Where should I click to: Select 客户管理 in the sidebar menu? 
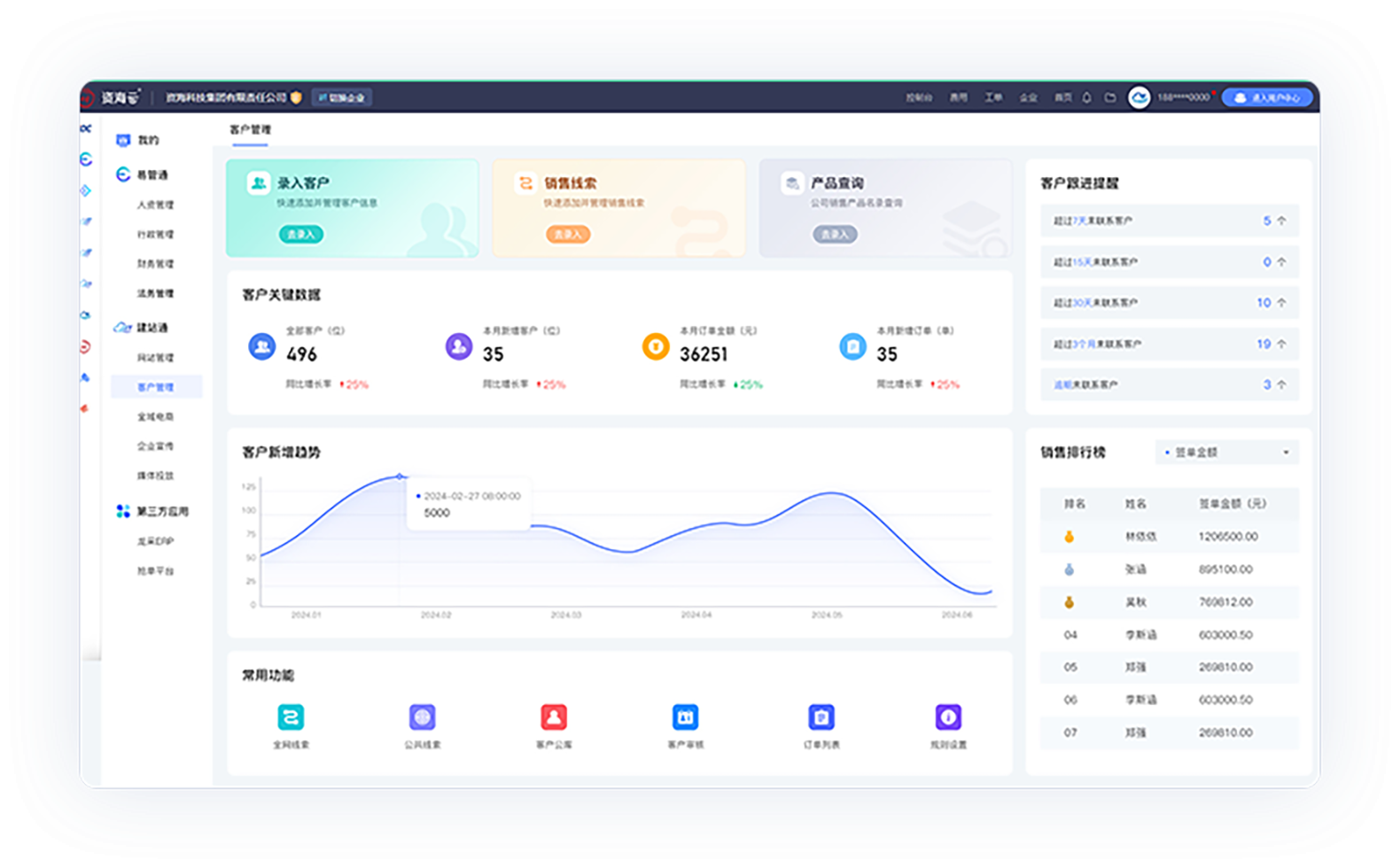[x=156, y=387]
